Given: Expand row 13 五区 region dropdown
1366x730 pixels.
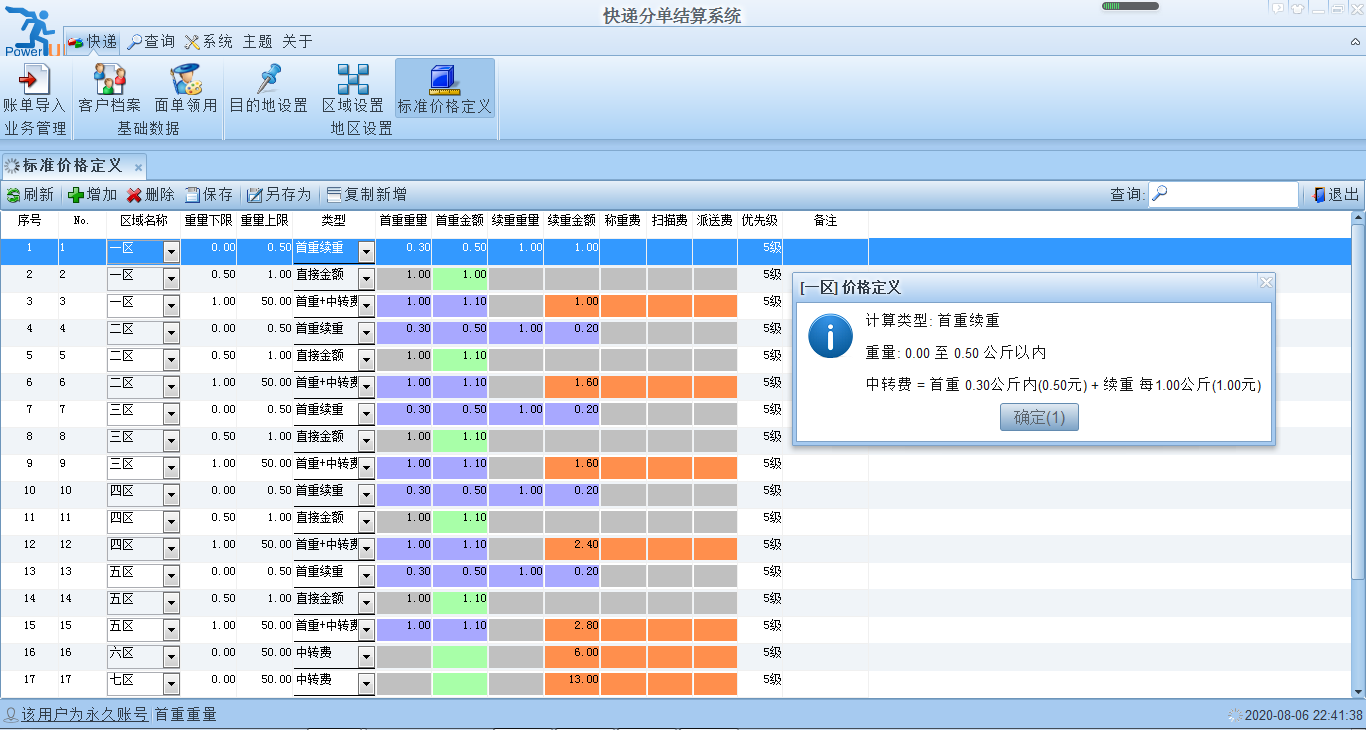Looking at the screenshot, I should coord(171,576).
